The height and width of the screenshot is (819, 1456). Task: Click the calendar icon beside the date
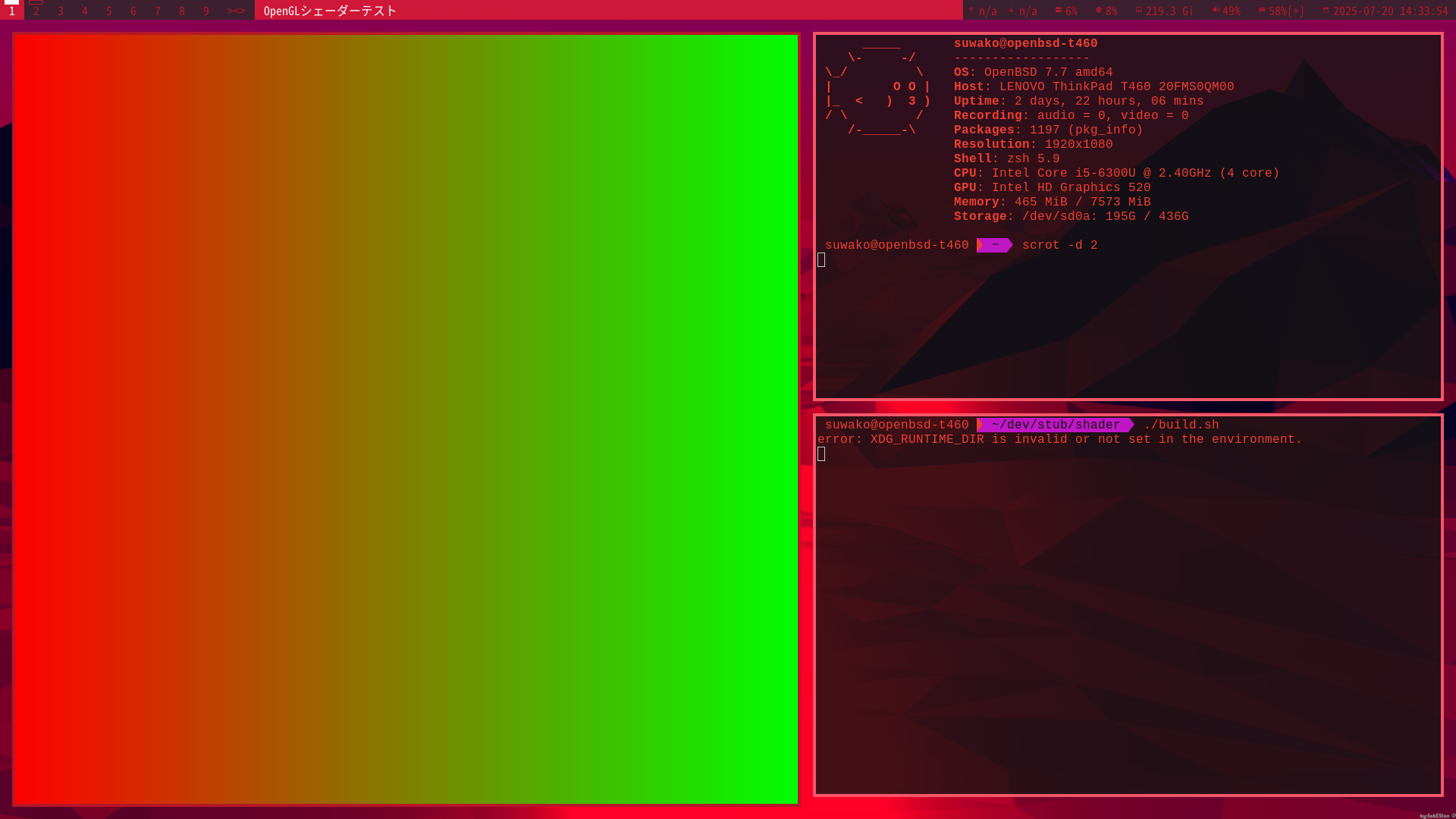[x=1326, y=10]
